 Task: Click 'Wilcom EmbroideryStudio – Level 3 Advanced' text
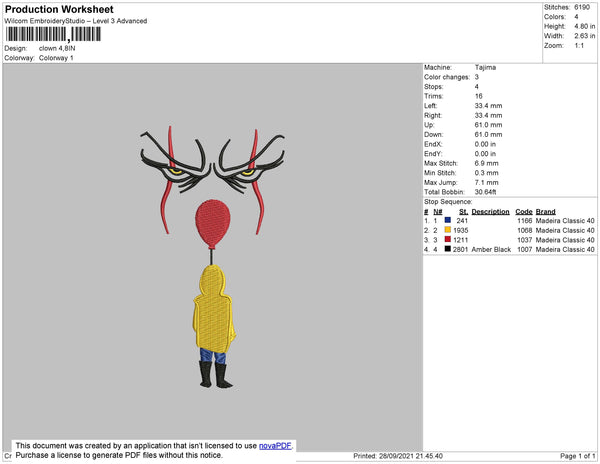(76, 21)
